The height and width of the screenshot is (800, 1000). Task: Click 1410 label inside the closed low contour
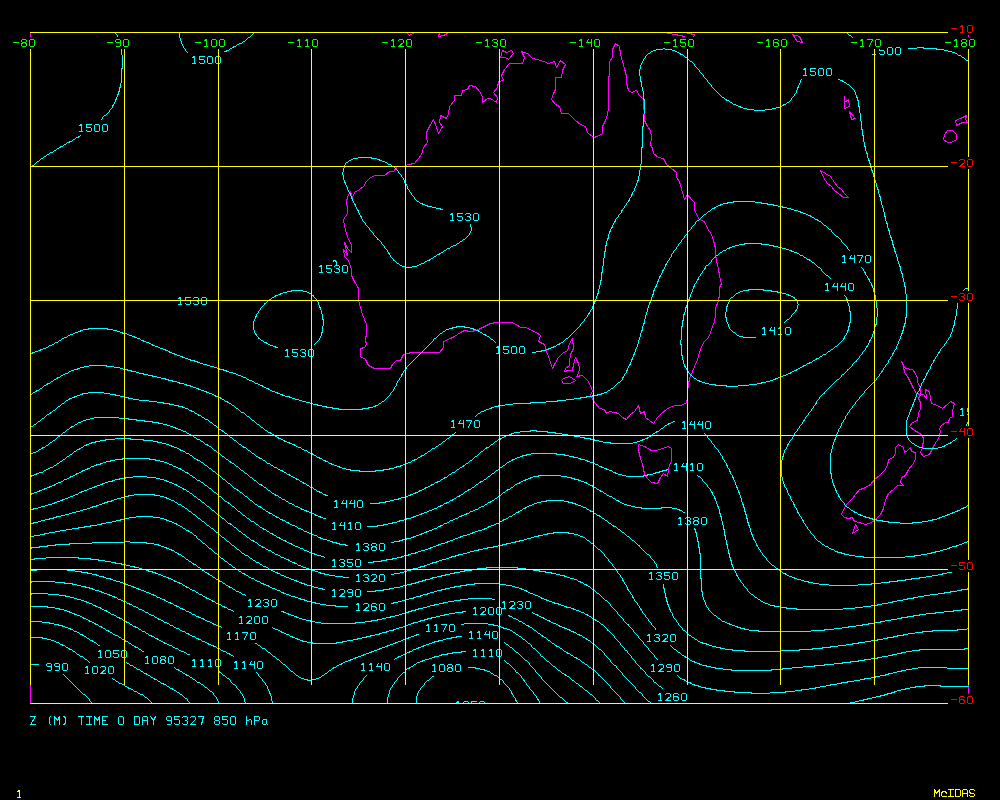(x=776, y=331)
